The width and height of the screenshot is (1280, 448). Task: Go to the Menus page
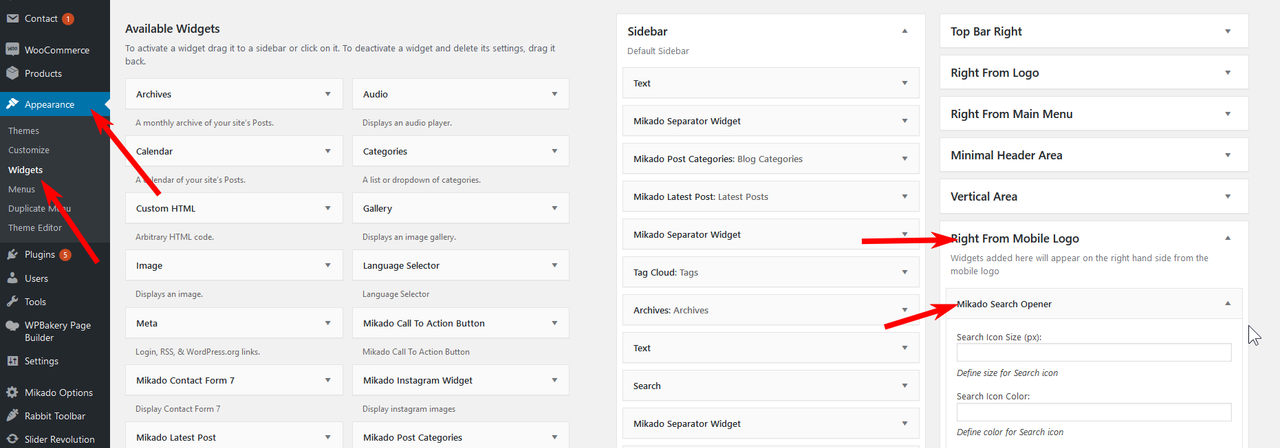click(22, 189)
